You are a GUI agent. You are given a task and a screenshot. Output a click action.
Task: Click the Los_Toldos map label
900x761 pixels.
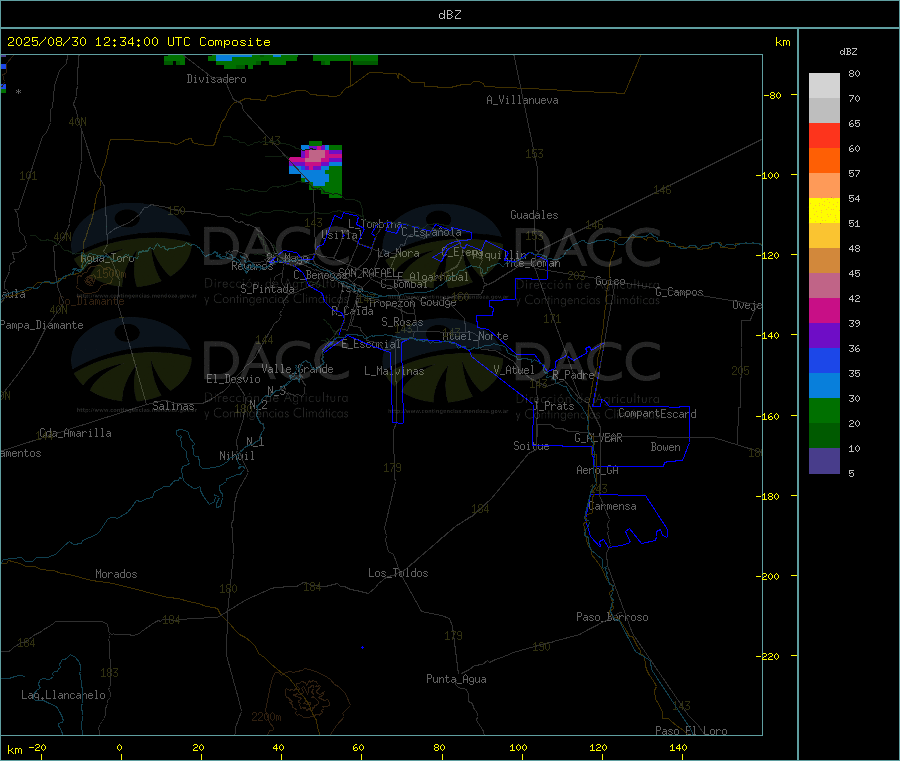[x=398, y=573]
